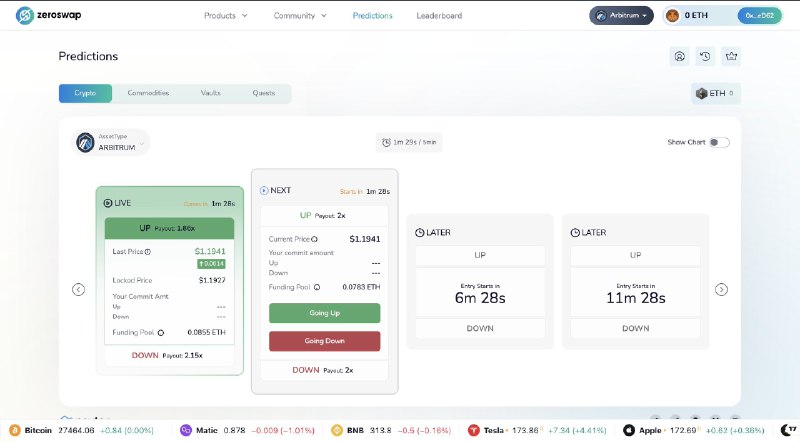Viewport: 800px width, 442px height.
Task: Click the Going Up button
Action: (x=324, y=313)
